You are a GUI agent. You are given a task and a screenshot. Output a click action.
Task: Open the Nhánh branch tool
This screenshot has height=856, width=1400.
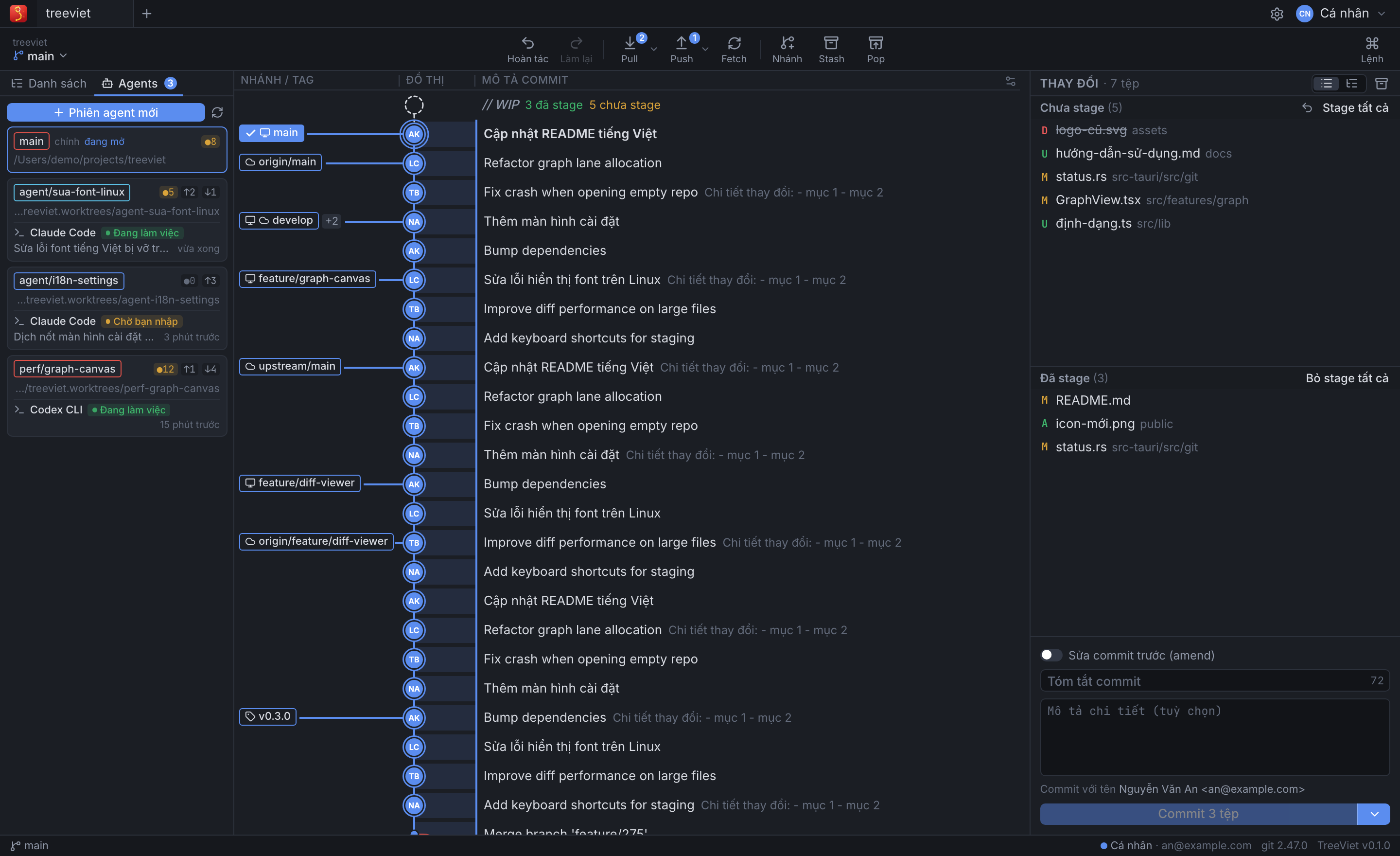pyautogui.click(x=787, y=49)
